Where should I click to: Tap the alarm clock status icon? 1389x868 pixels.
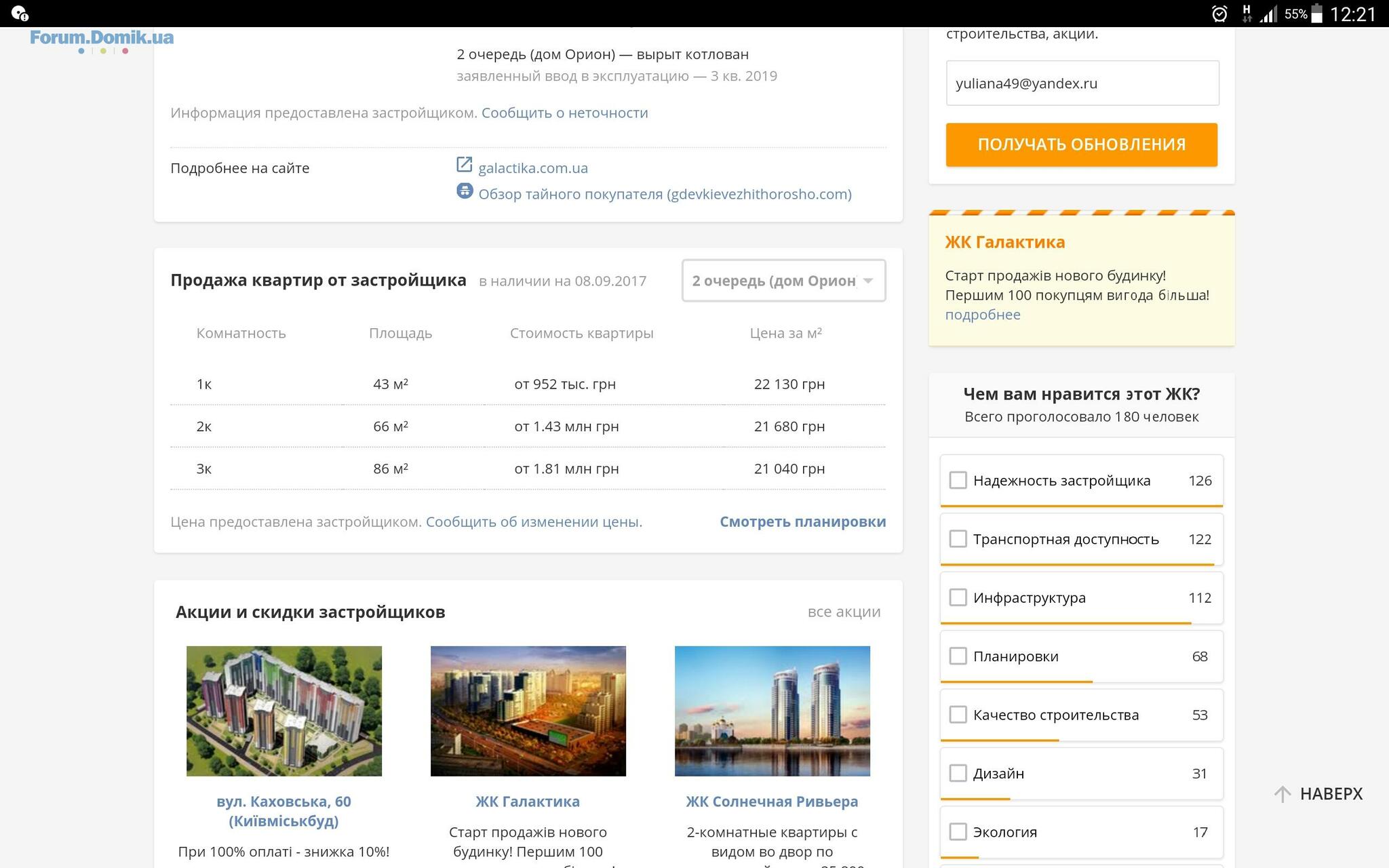coord(1219,14)
